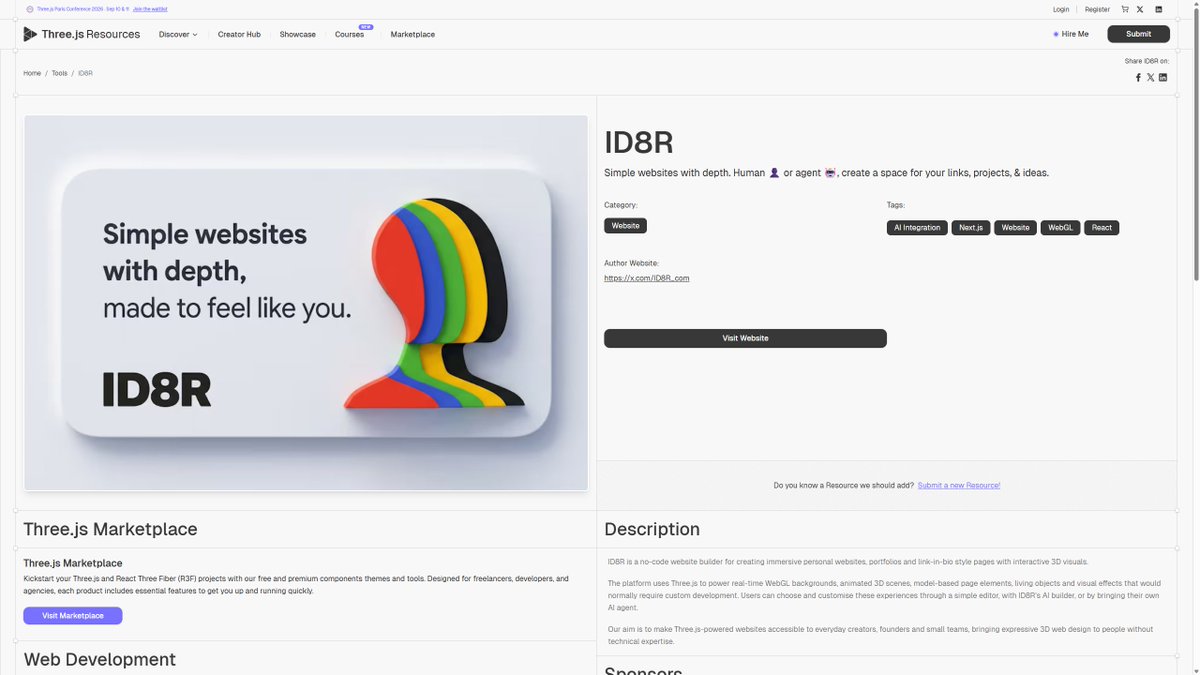Click the ID8R page title

639,143
